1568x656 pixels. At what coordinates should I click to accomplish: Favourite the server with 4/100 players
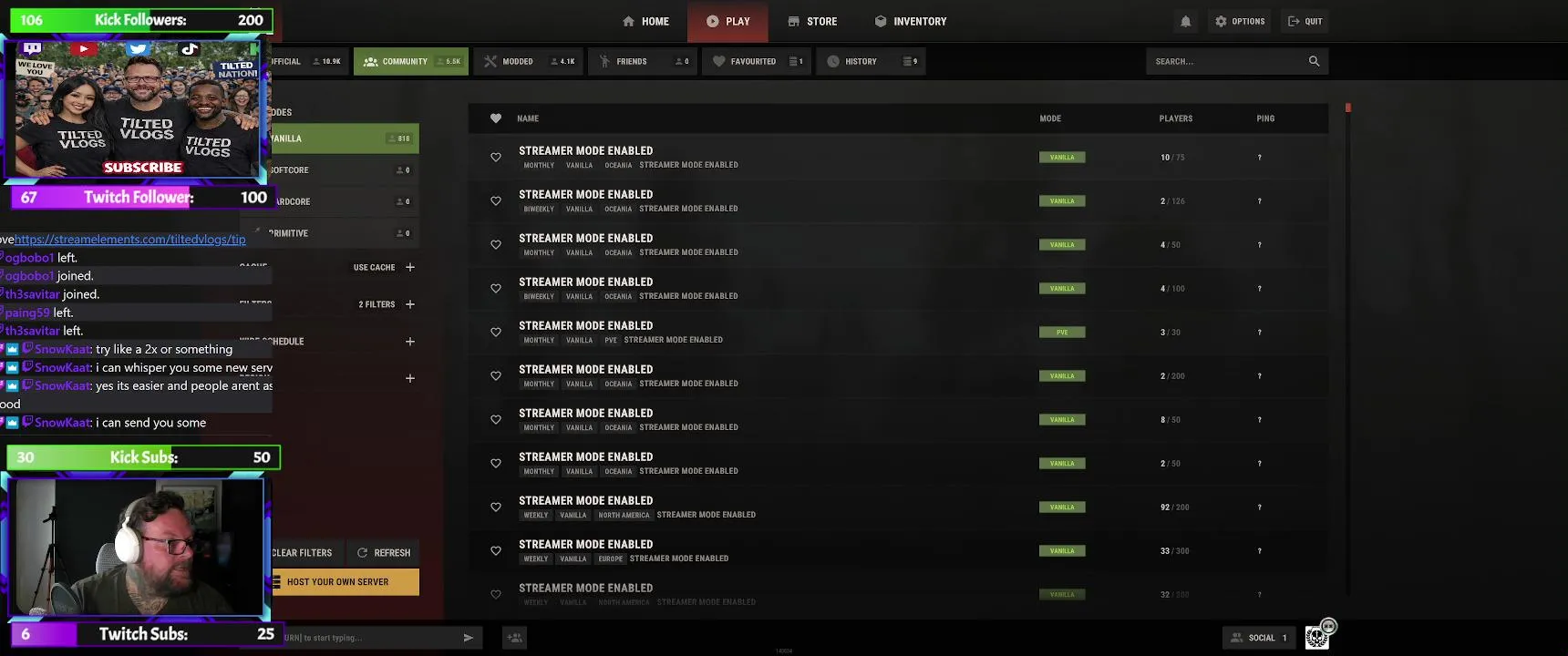click(x=496, y=289)
